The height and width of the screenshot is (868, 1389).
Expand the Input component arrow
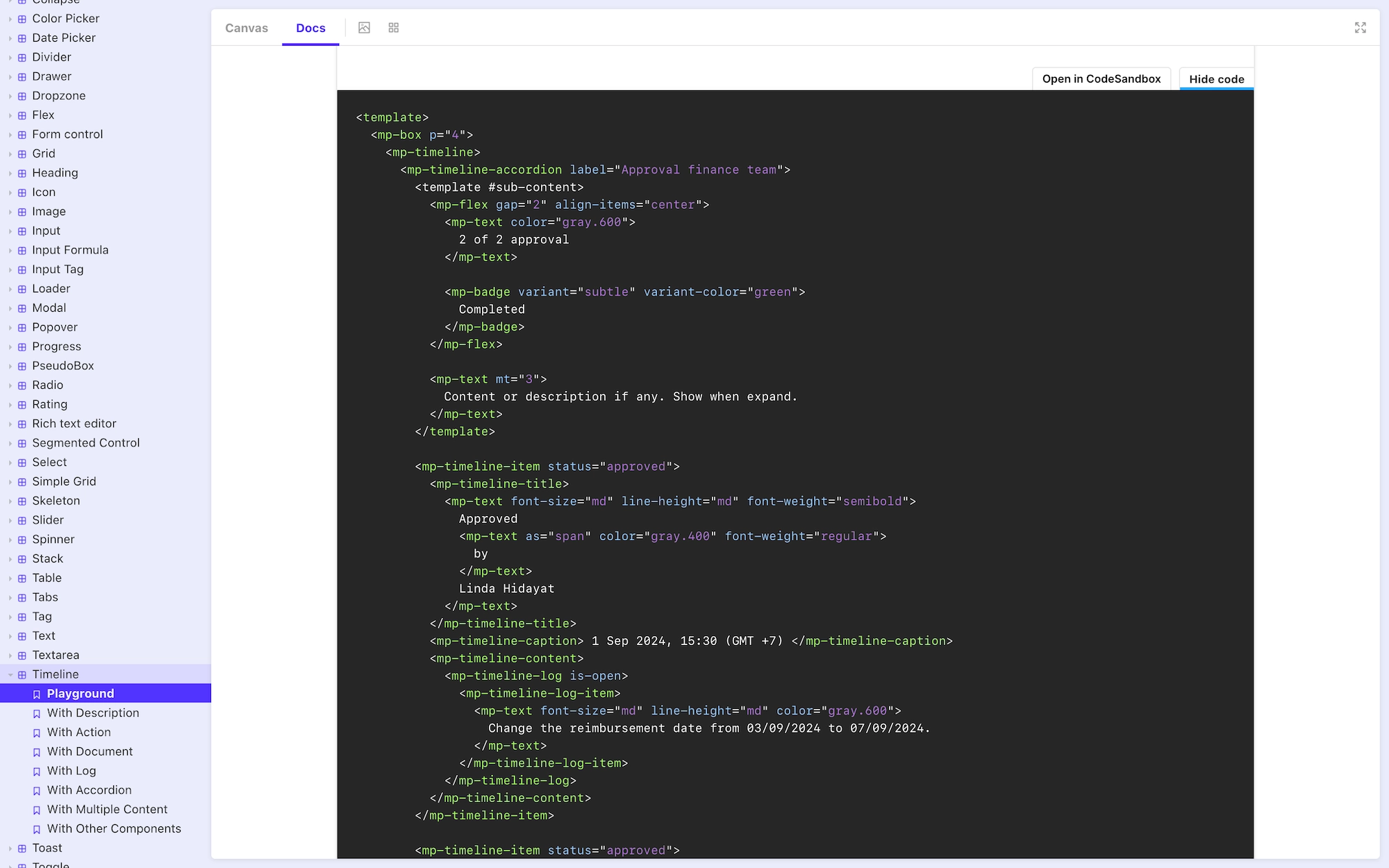point(10,231)
